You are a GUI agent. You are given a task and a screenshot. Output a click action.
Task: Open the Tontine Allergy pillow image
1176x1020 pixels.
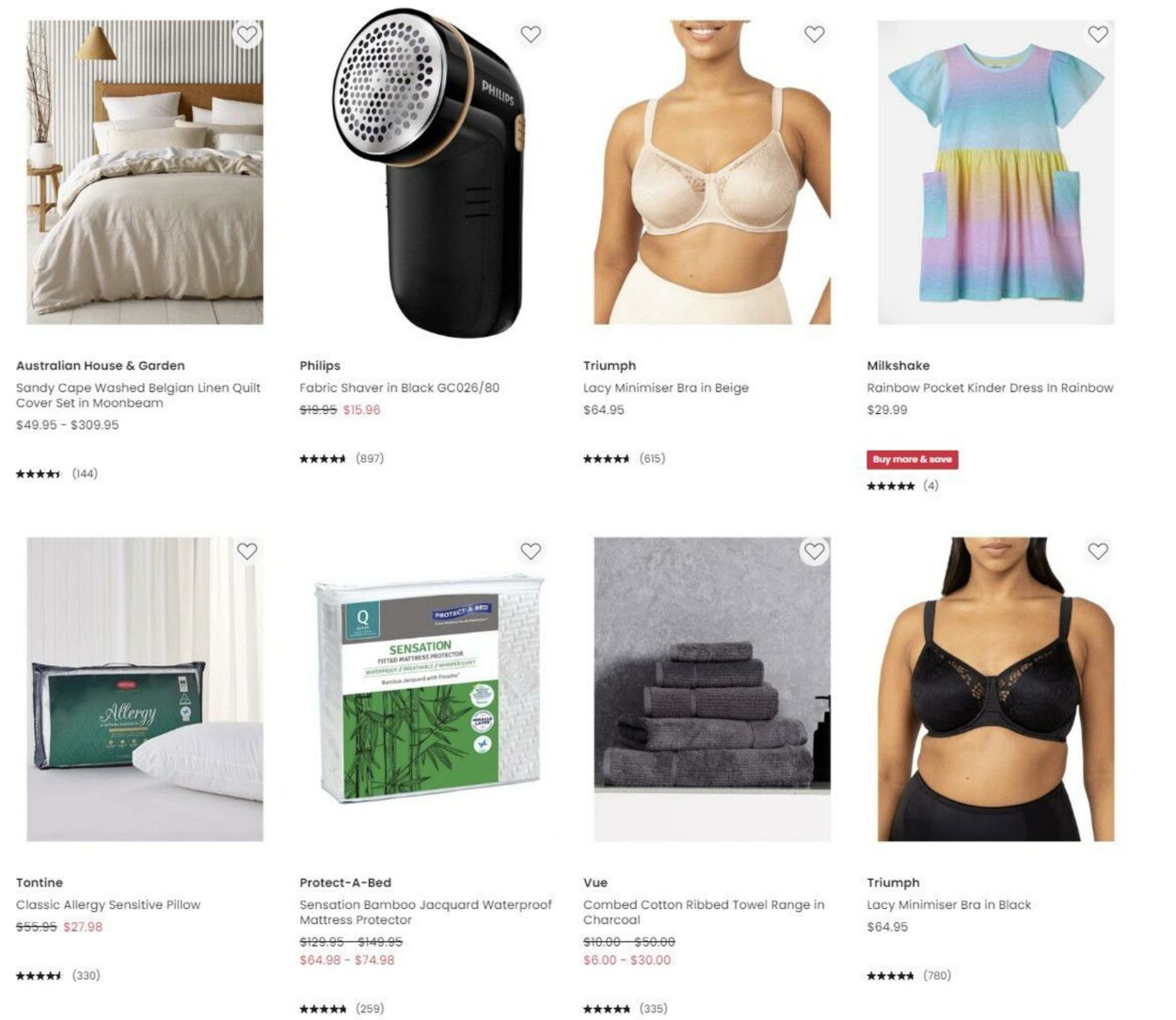tap(145, 690)
